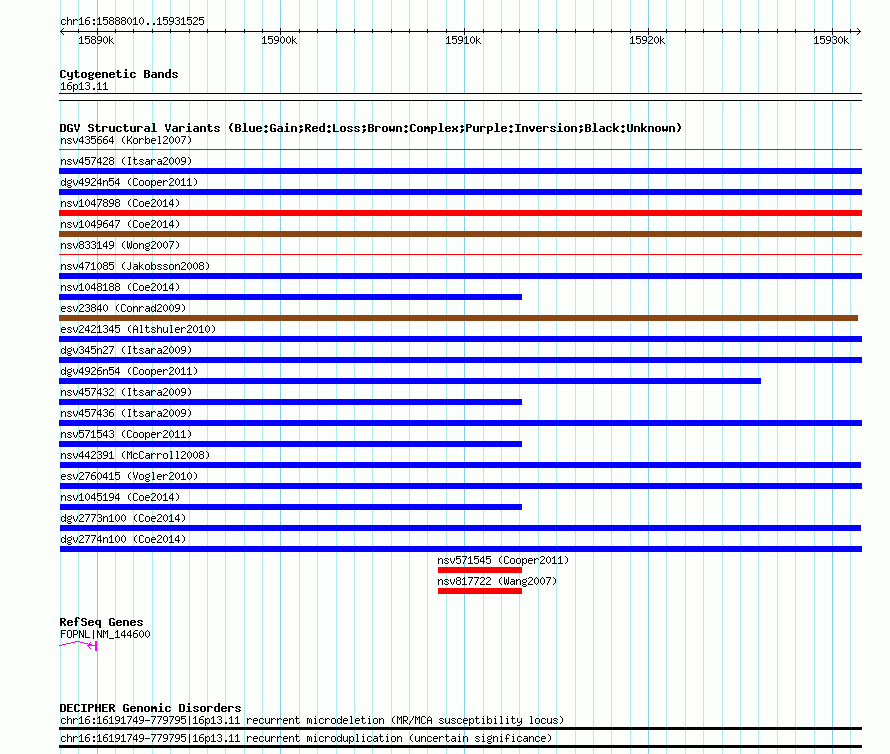Select the nsv457432 (Itsara2009) label
890x754 pixels.
coord(126,392)
